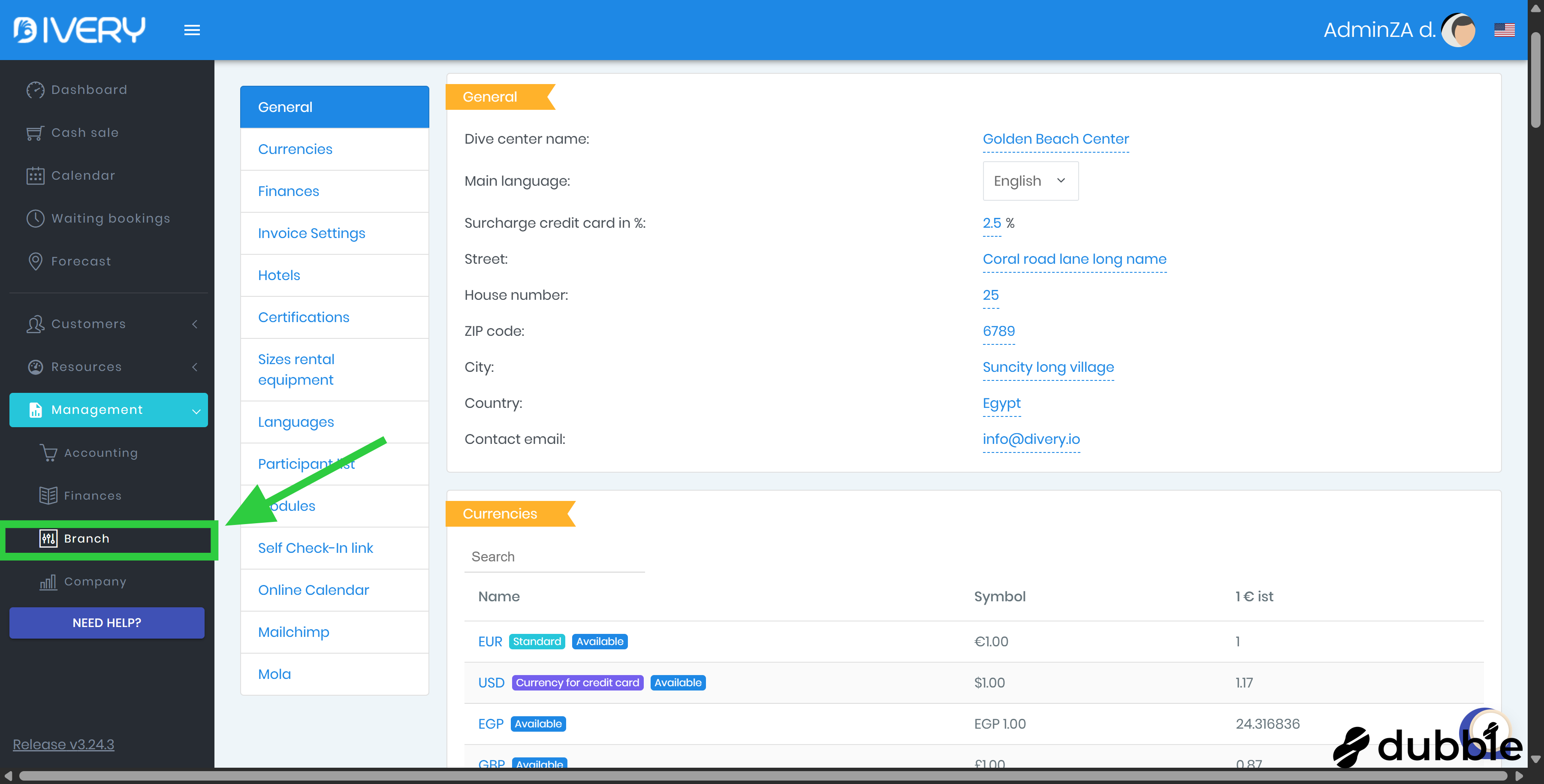The width and height of the screenshot is (1544, 784).
Task: Open the Invoice Settings tab
Action: click(311, 233)
